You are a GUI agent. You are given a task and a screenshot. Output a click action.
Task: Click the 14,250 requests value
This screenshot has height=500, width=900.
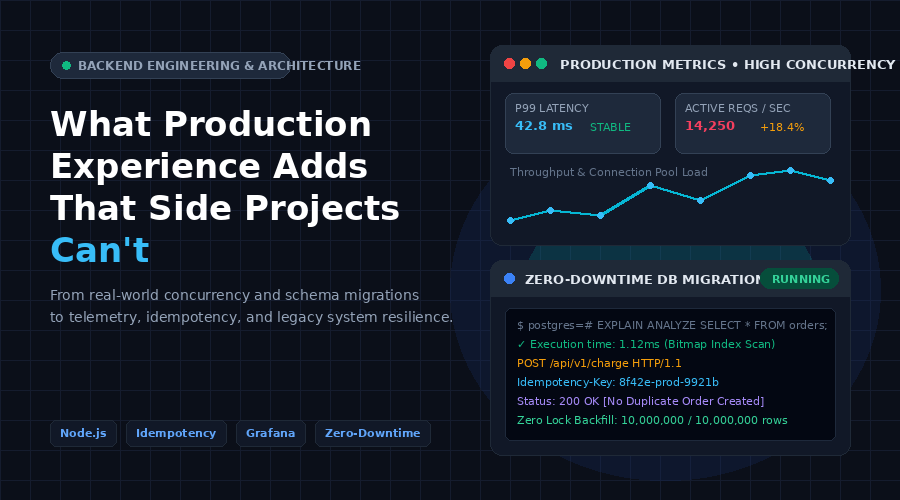pos(710,126)
